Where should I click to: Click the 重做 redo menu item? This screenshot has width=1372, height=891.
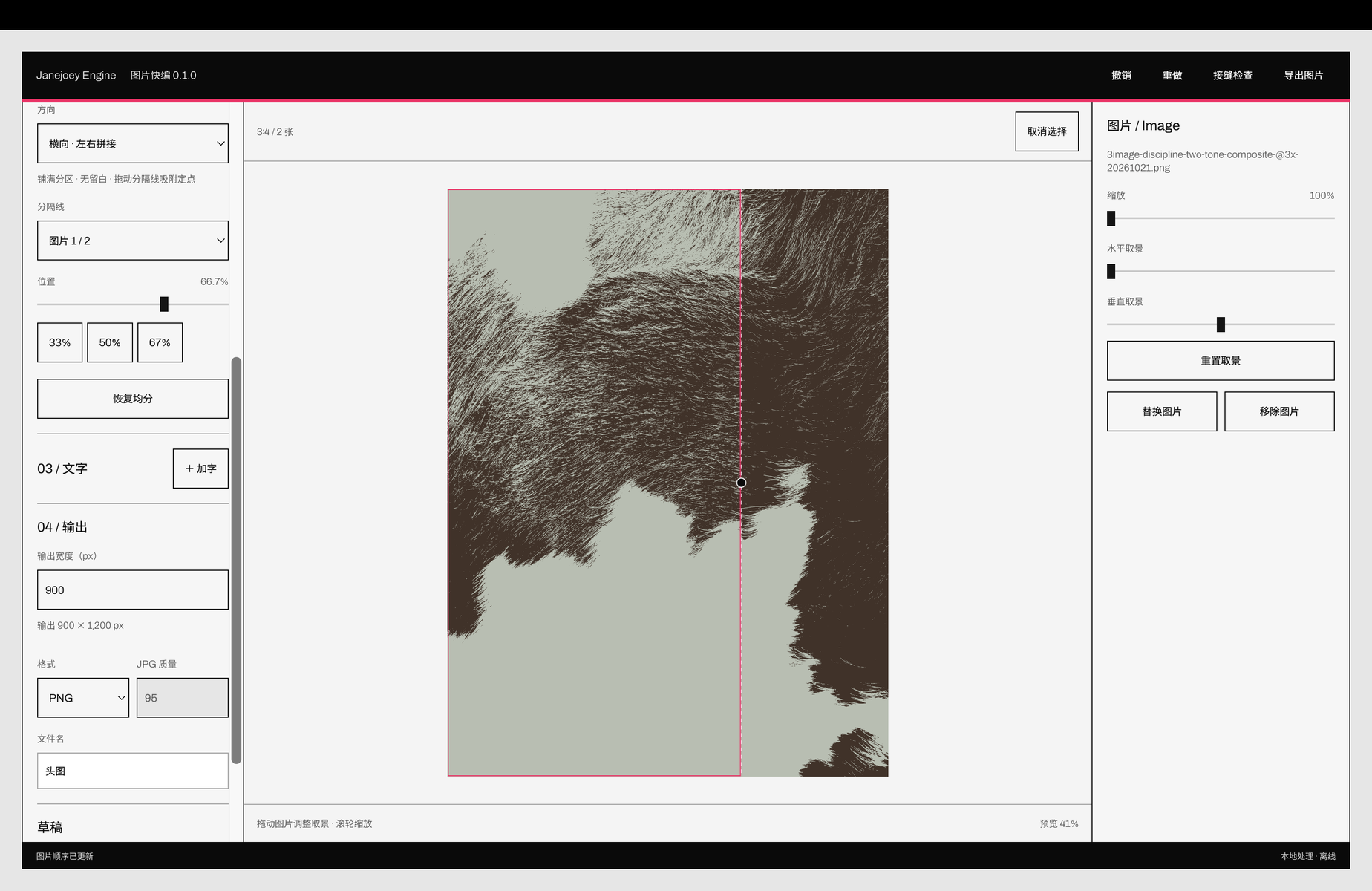(x=1172, y=75)
